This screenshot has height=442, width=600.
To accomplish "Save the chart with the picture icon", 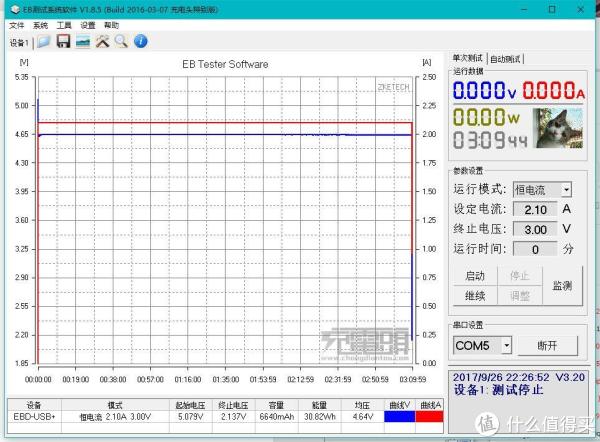I will click(83, 41).
